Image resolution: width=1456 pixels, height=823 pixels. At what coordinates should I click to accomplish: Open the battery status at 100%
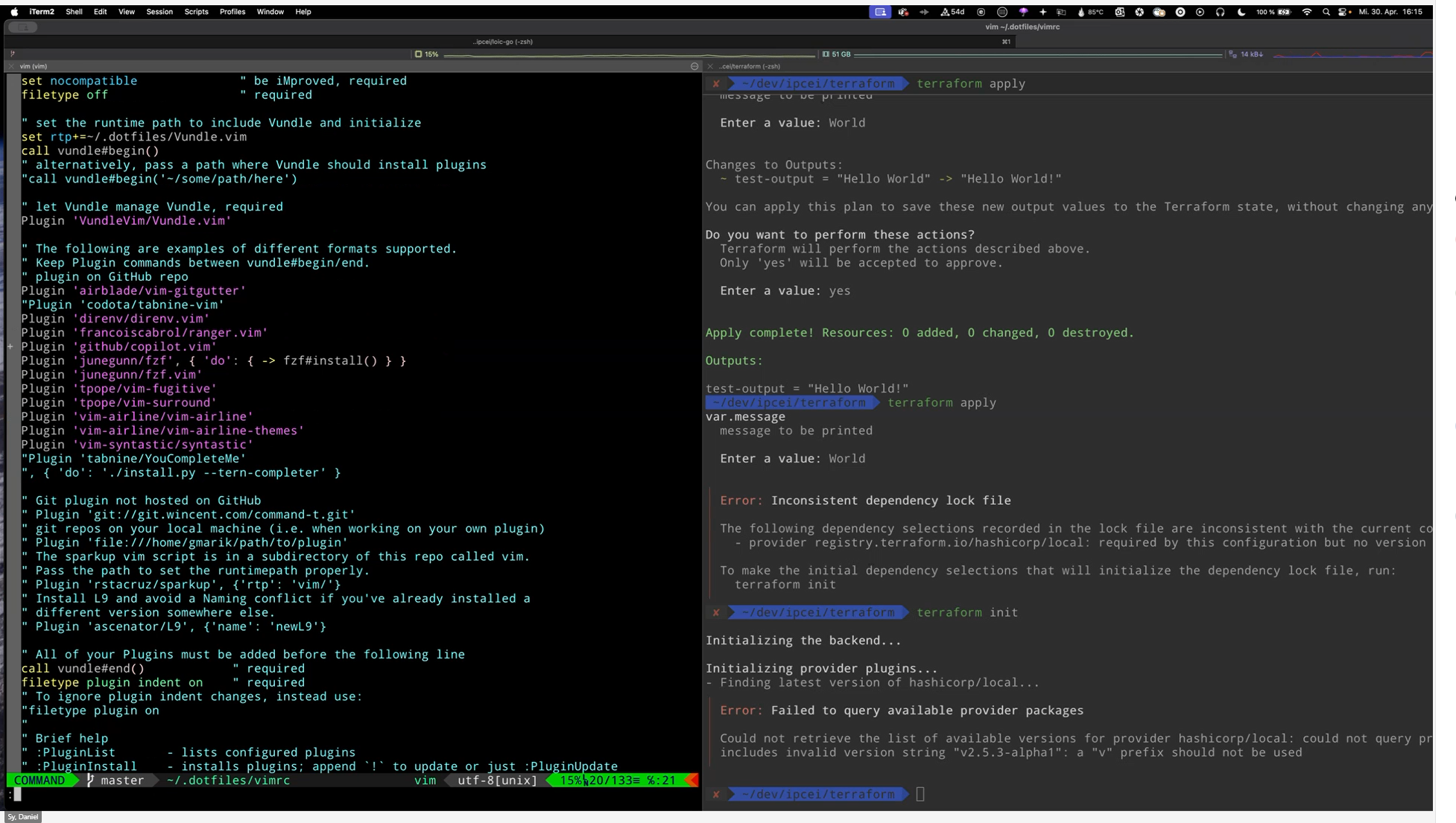[1273, 12]
